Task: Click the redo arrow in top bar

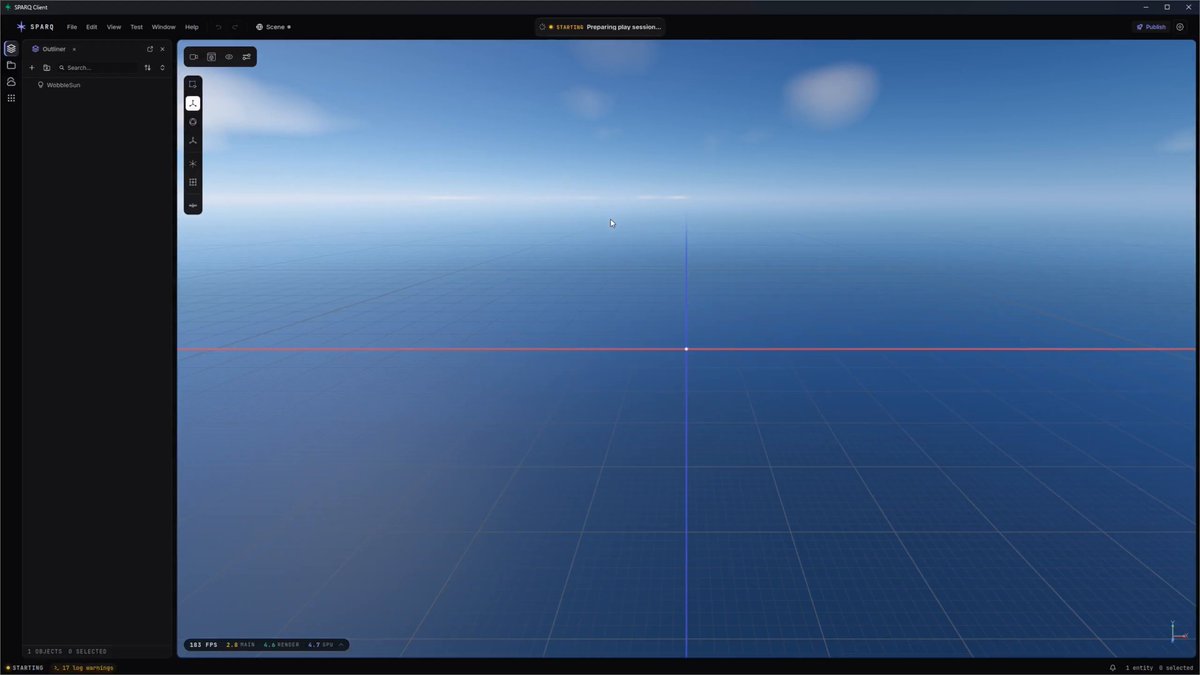Action: tap(235, 27)
